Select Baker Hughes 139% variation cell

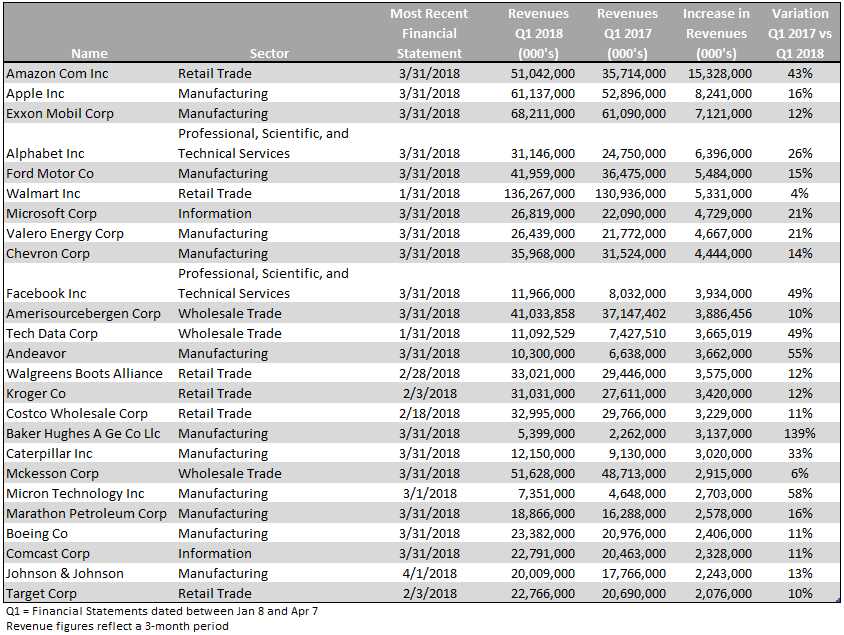(800, 434)
